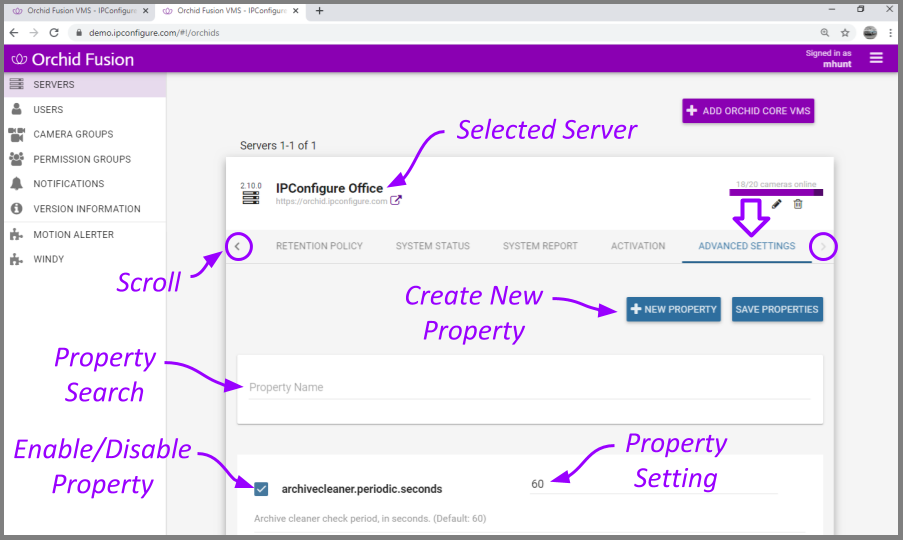Close the first Orchid Fusion VMS tab
Viewport: 903px width, 540px height.
[x=146, y=10]
